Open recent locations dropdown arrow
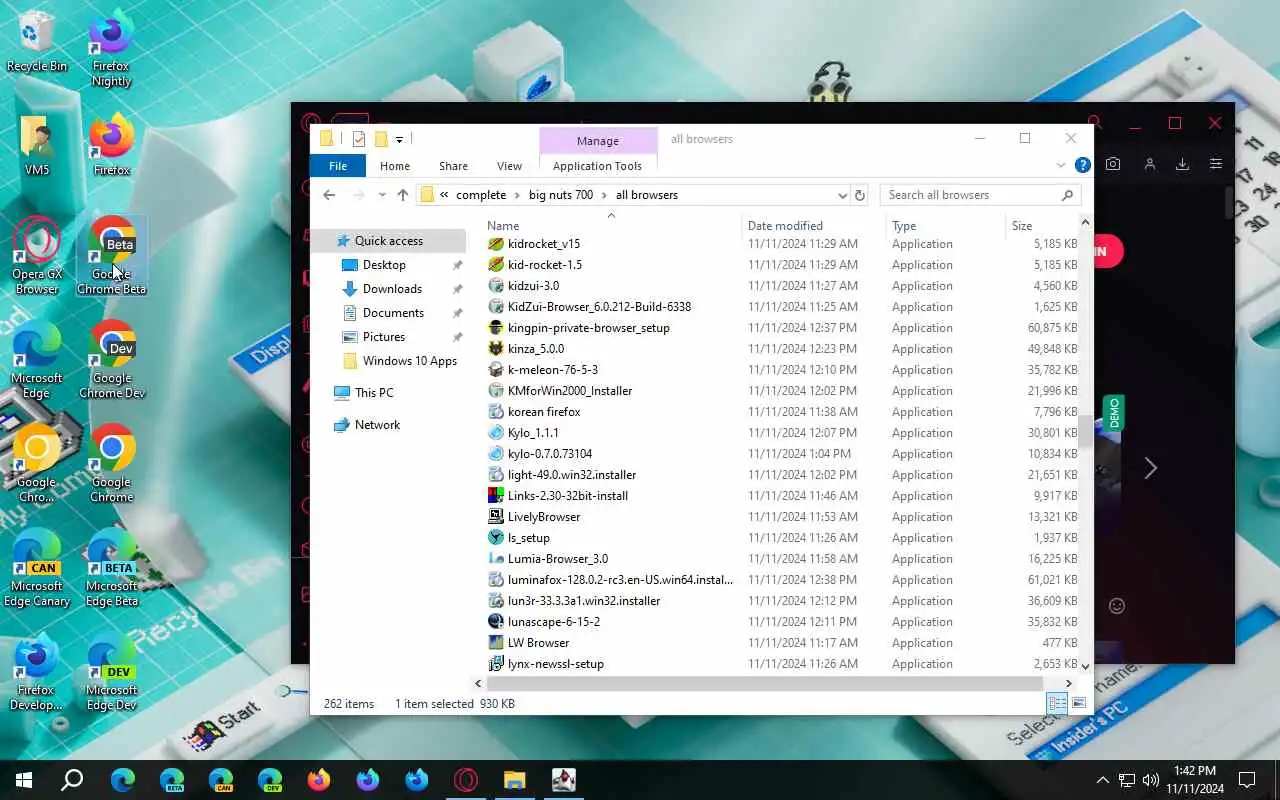The height and width of the screenshot is (800, 1280). [382, 195]
